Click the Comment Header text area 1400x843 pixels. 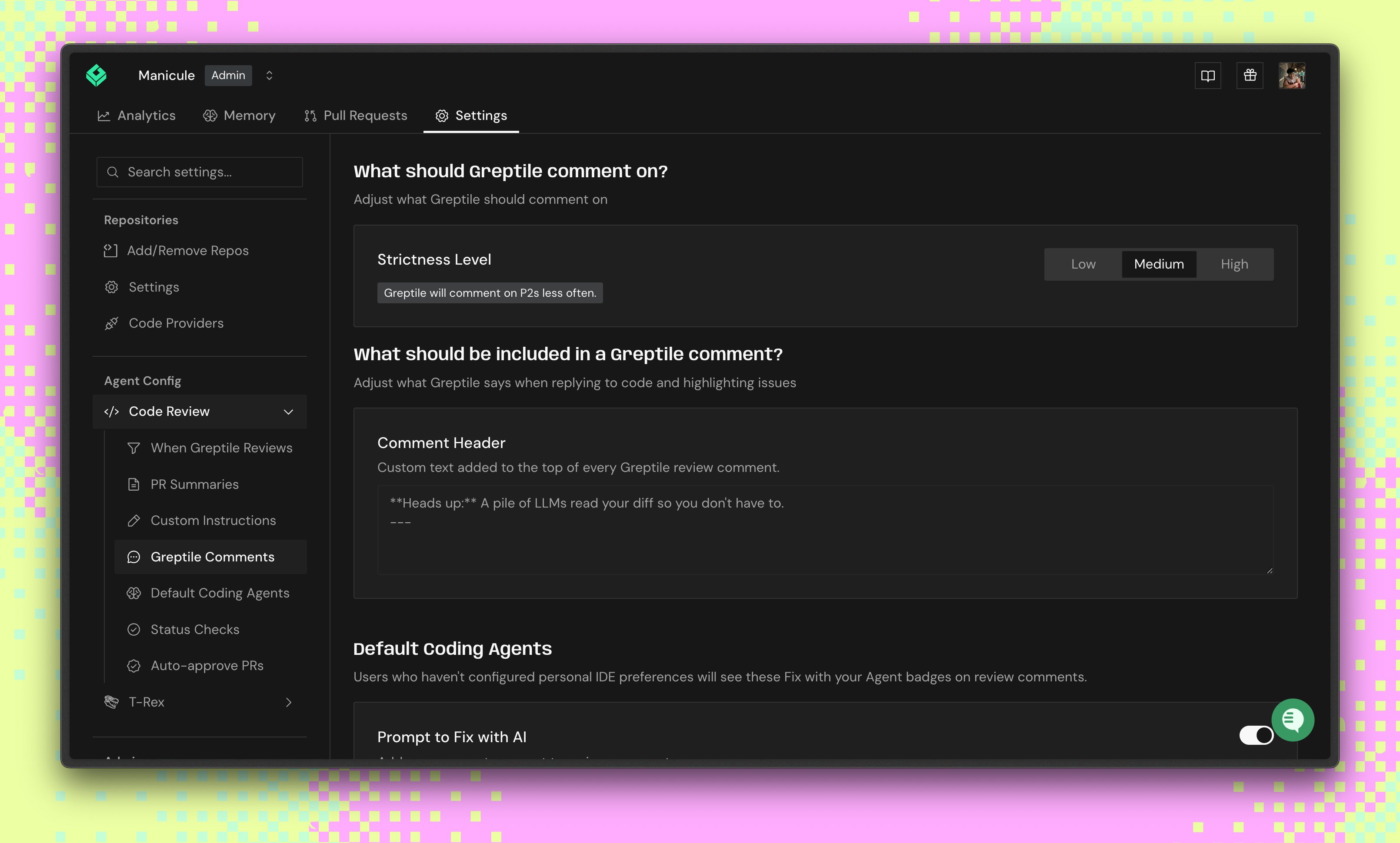click(x=825, y=530)
